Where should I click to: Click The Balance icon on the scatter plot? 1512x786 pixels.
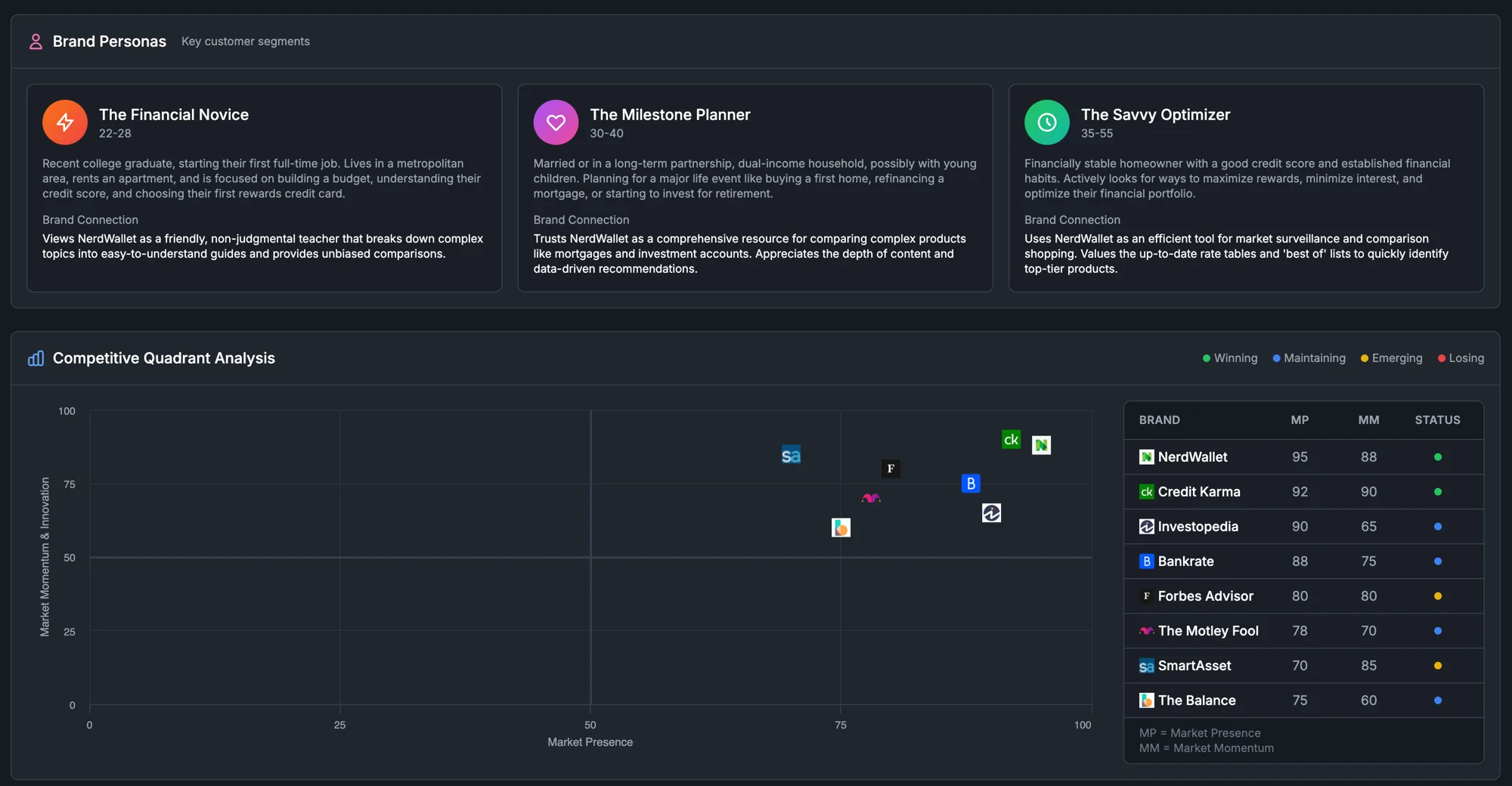tap(841, 528)
